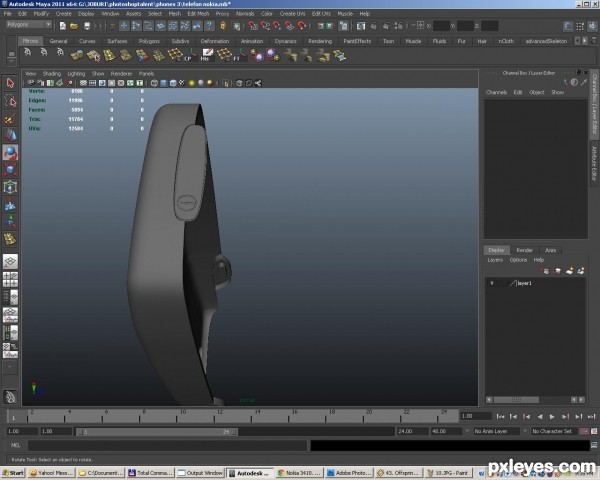This screenshot has width=600, height=480.
Task: Activate the Universal Manipulator tool
Action: (x=10, y=187)
